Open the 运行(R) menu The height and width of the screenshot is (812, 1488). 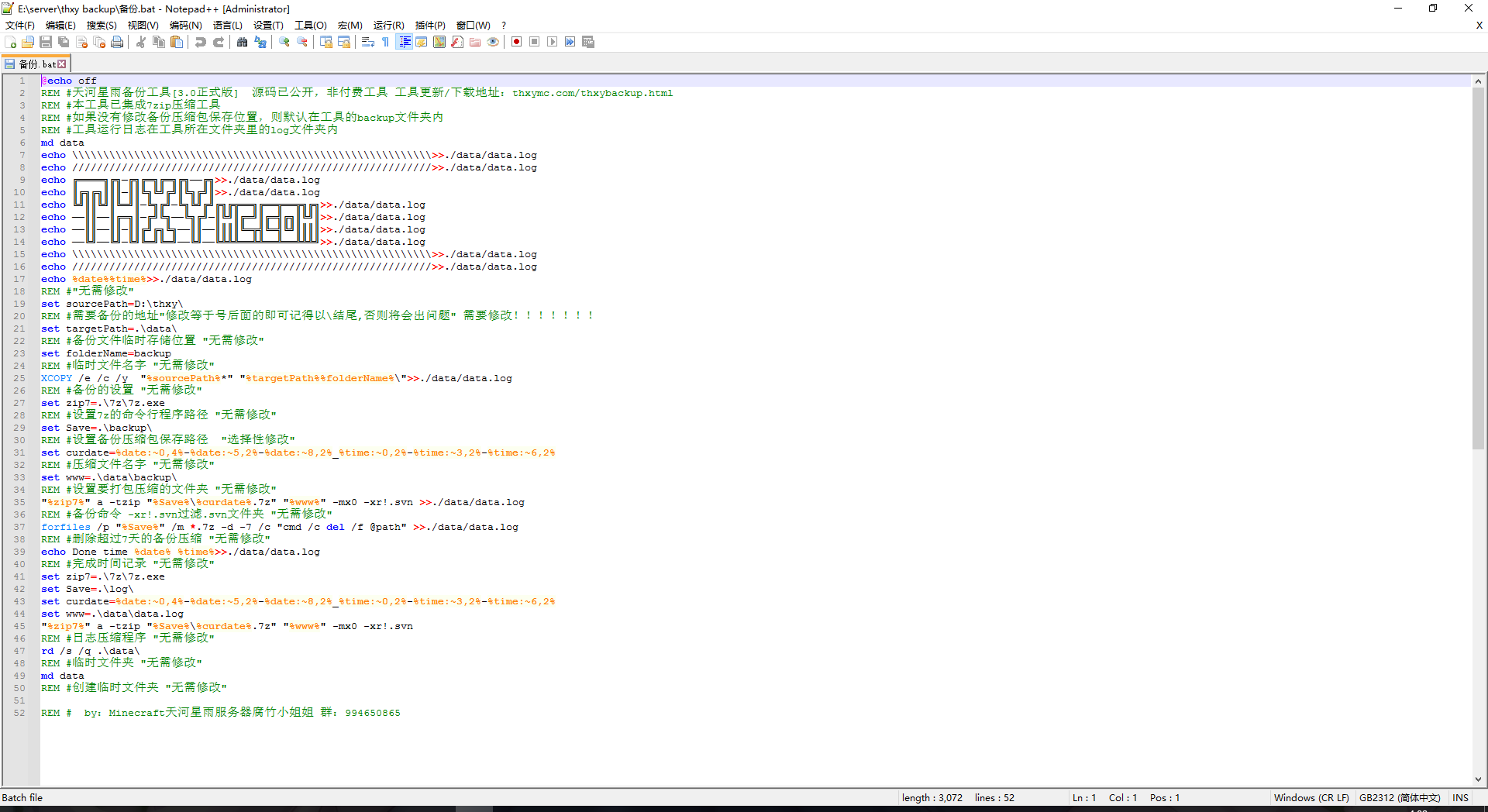[389, 26]
